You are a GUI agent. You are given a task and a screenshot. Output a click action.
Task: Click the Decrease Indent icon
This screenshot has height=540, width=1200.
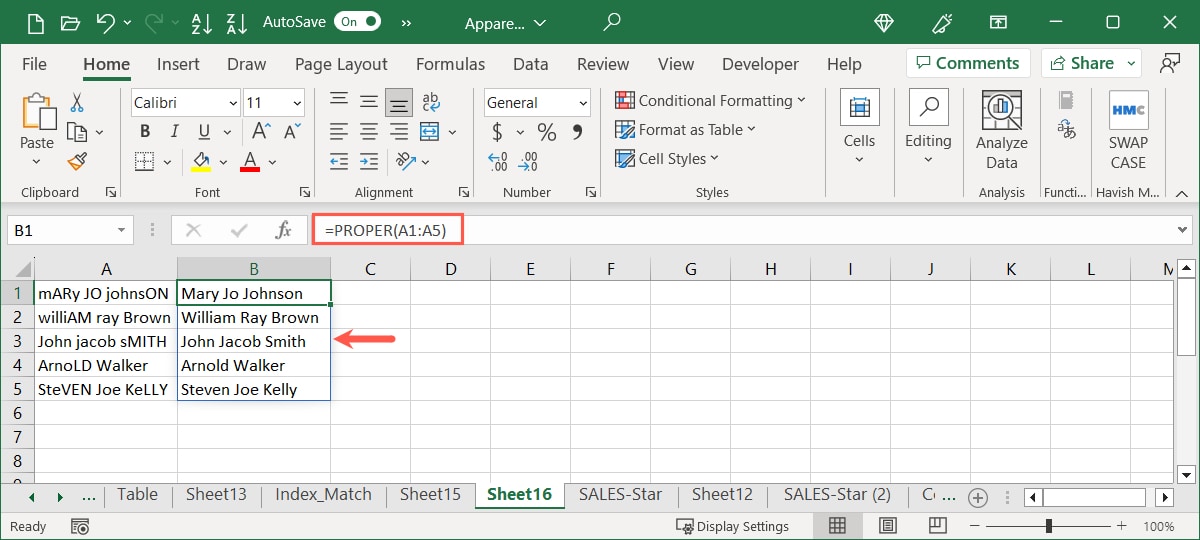pyautogui.click(x=339, y=161)
